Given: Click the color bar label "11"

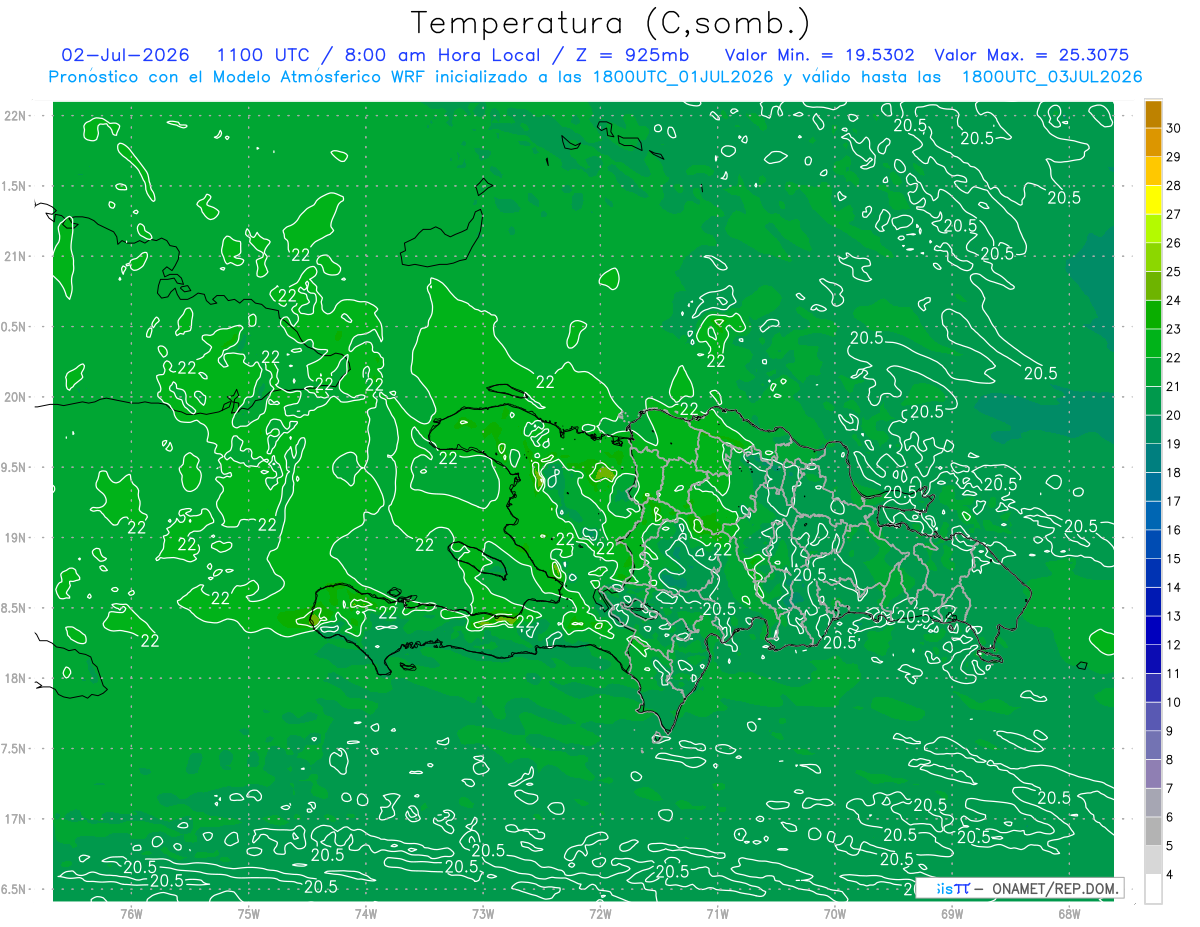Looking at the screenshot, I should point(1174,673).
